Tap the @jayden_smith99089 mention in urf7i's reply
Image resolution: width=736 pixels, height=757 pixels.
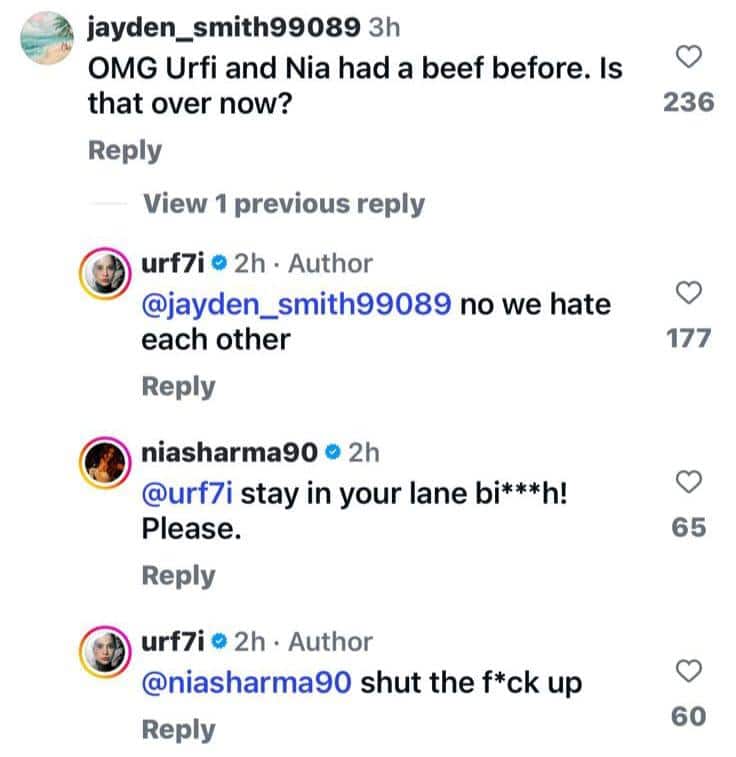click(x=295, y=303)
